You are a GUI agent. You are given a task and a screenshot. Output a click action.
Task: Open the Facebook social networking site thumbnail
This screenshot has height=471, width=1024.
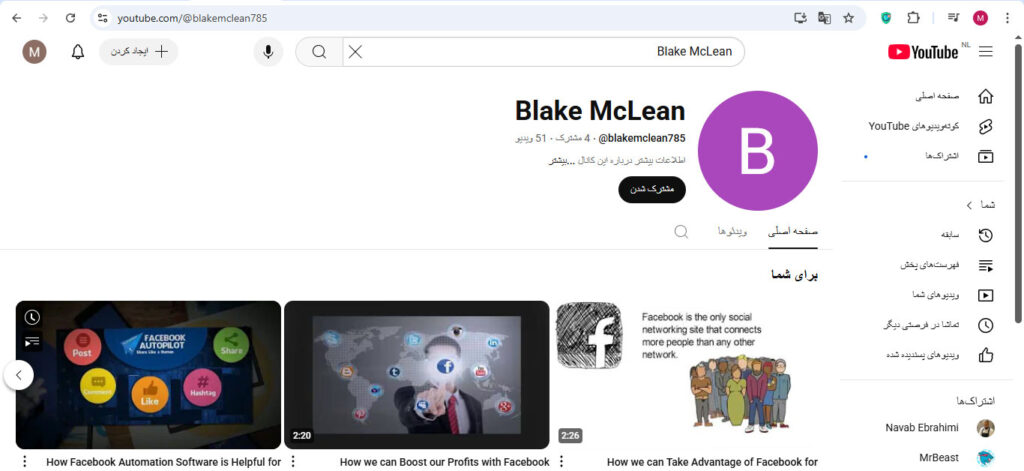(x=685, y=374)
